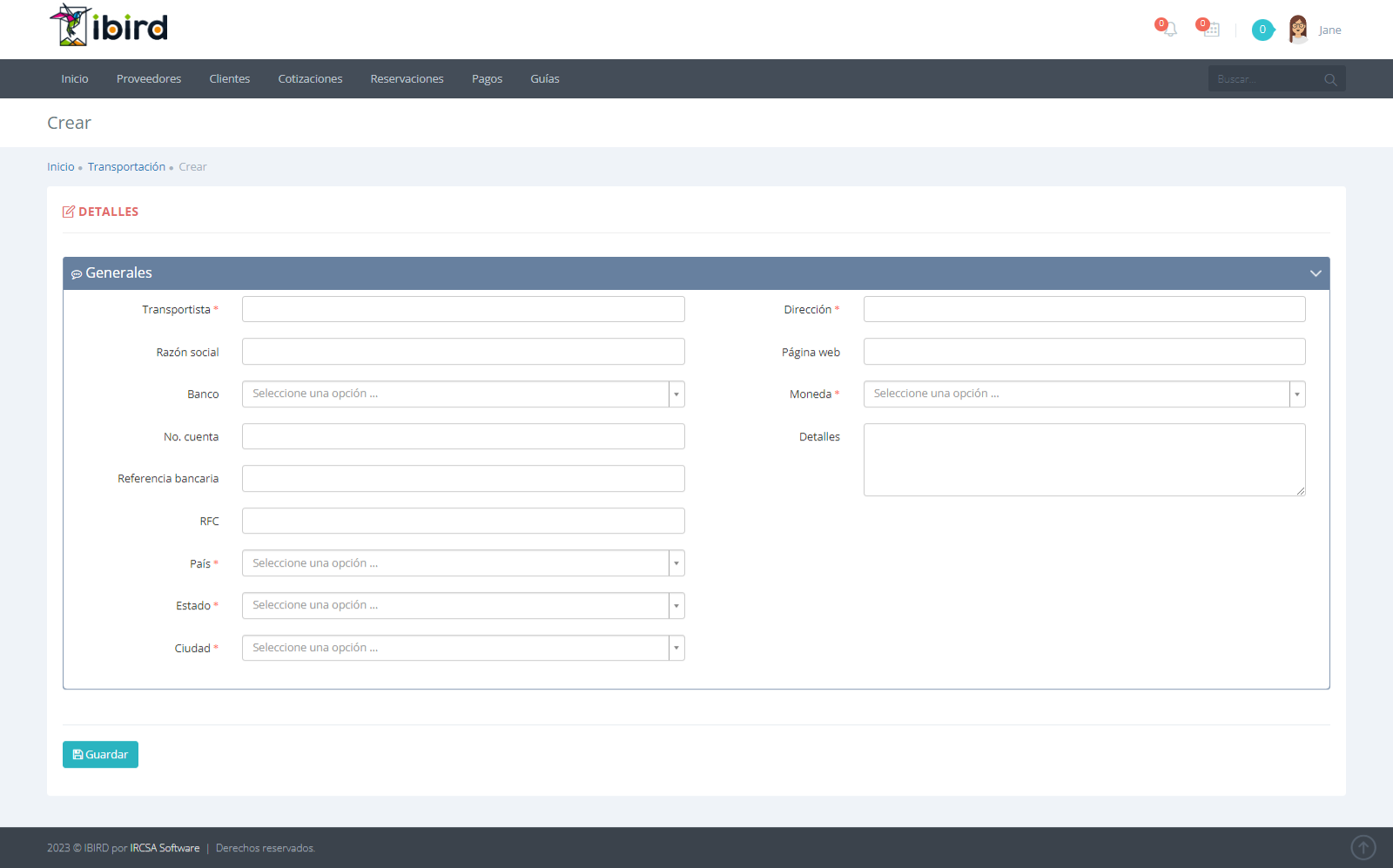Click the Derechos reservados footer text
The width and height of the screenshot is (1393, 868).
tap(266, 848)
